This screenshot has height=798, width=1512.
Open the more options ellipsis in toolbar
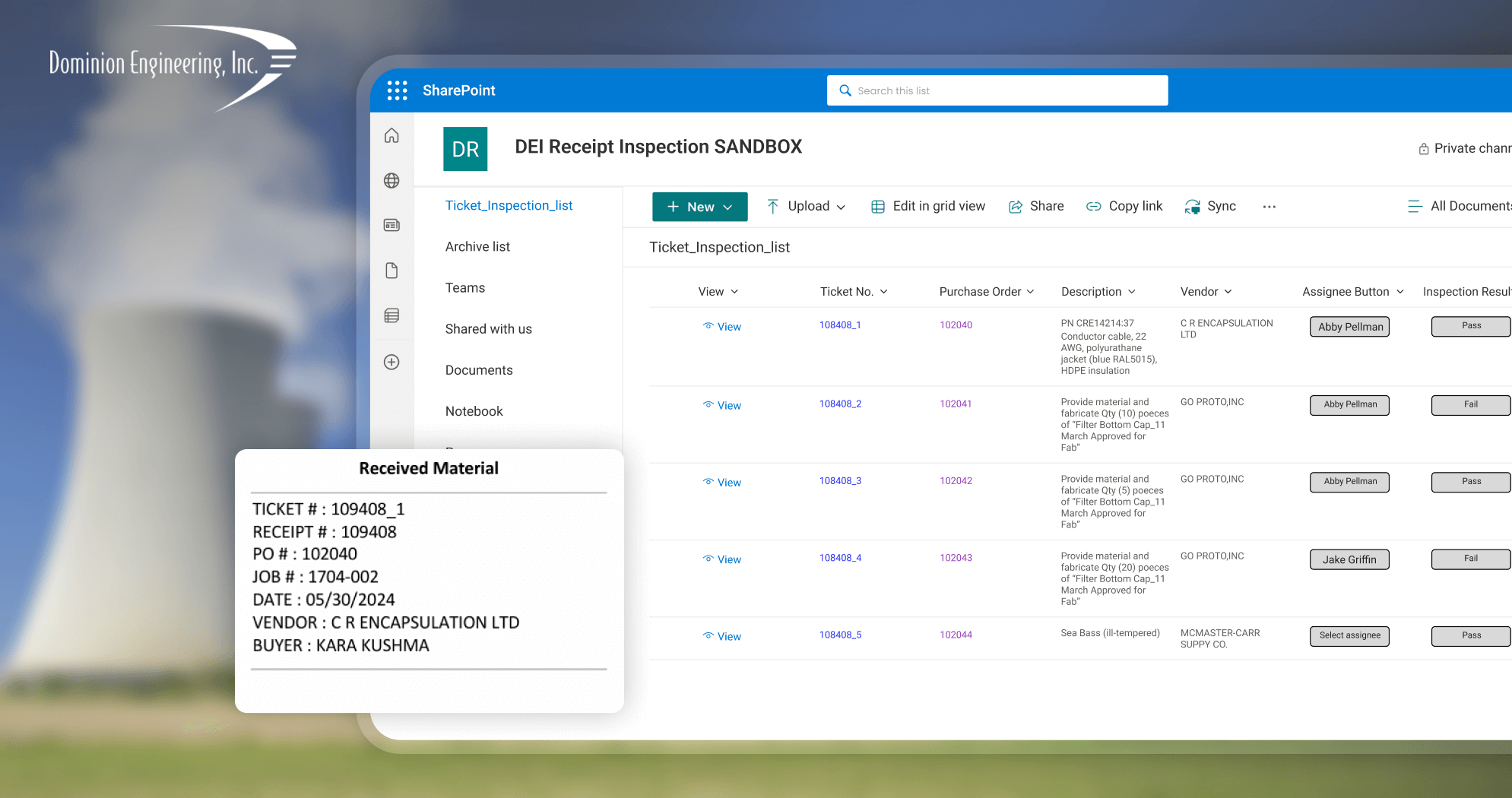coord(1269,207)
